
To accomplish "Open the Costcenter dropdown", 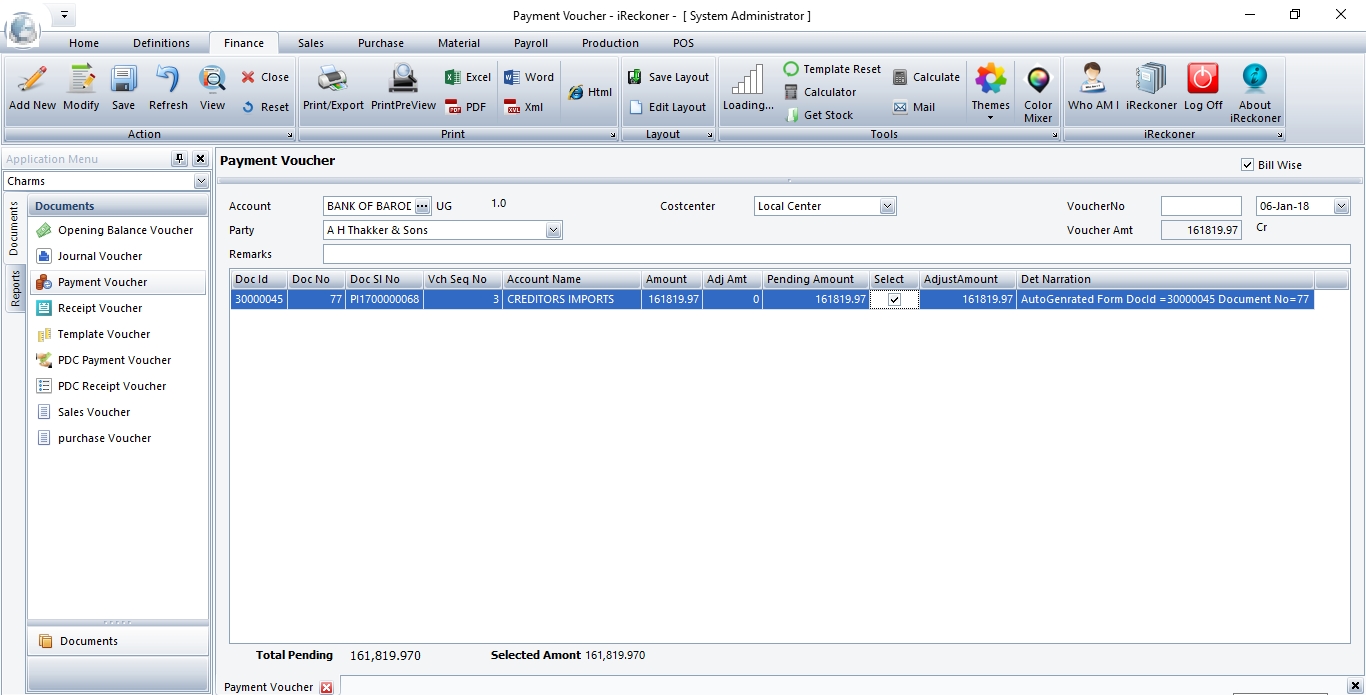I will 887,206.
